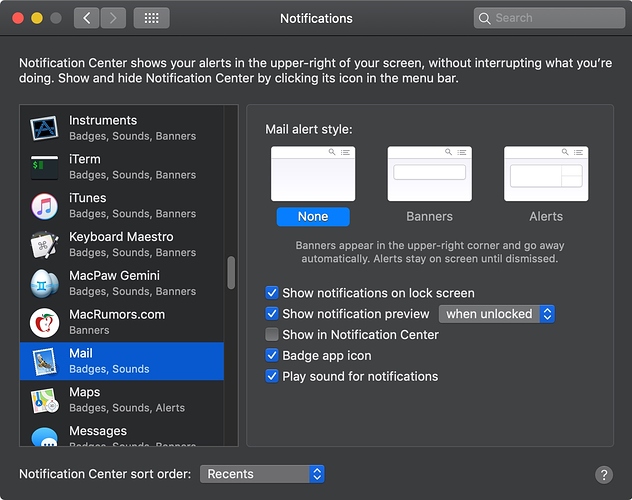Disable Play sound for notifications
Image resolution: width=632 pixels, height=500 pixels.
(x=272, y=376)
